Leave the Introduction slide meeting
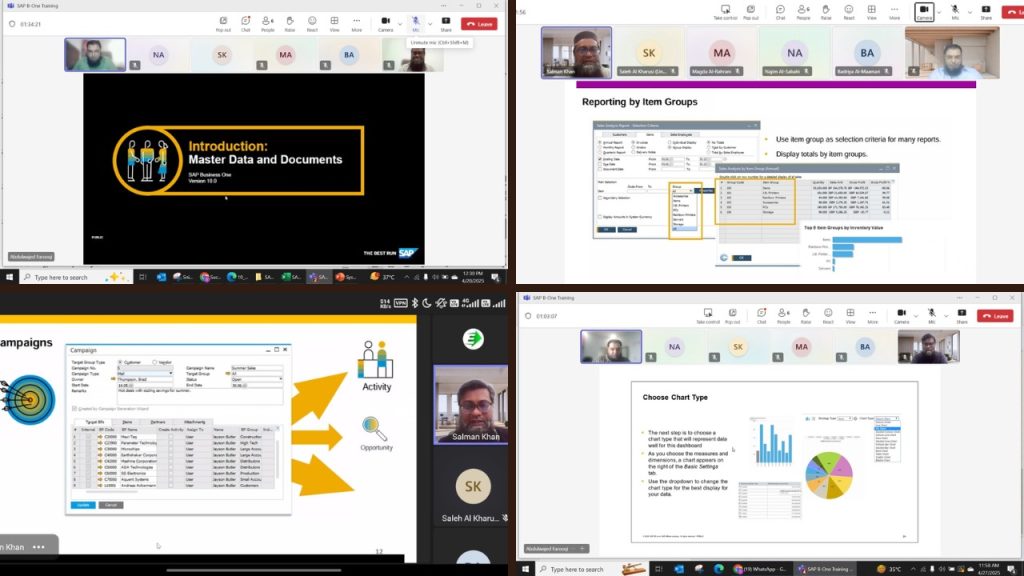Image resolution: width=1024 pixels, height=576 pixels. [479, 24]
